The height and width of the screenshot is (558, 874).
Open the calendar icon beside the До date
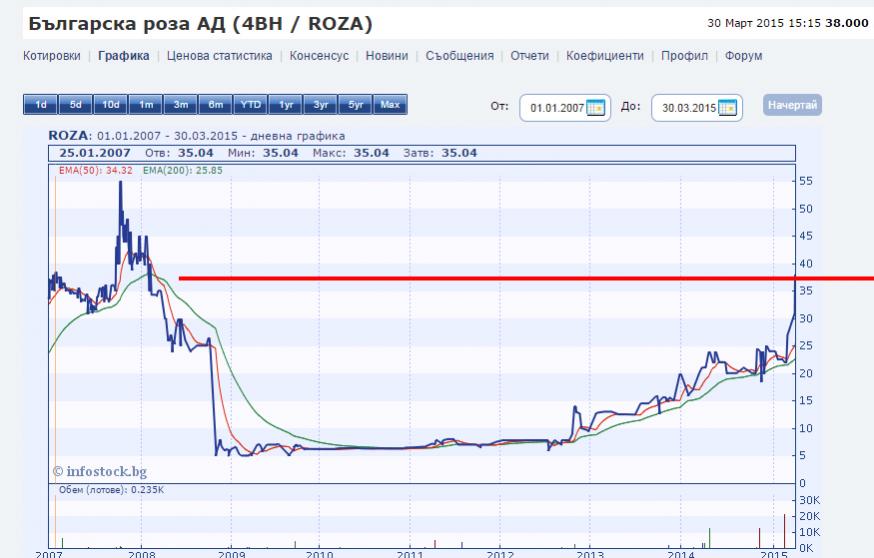point(727,108)
